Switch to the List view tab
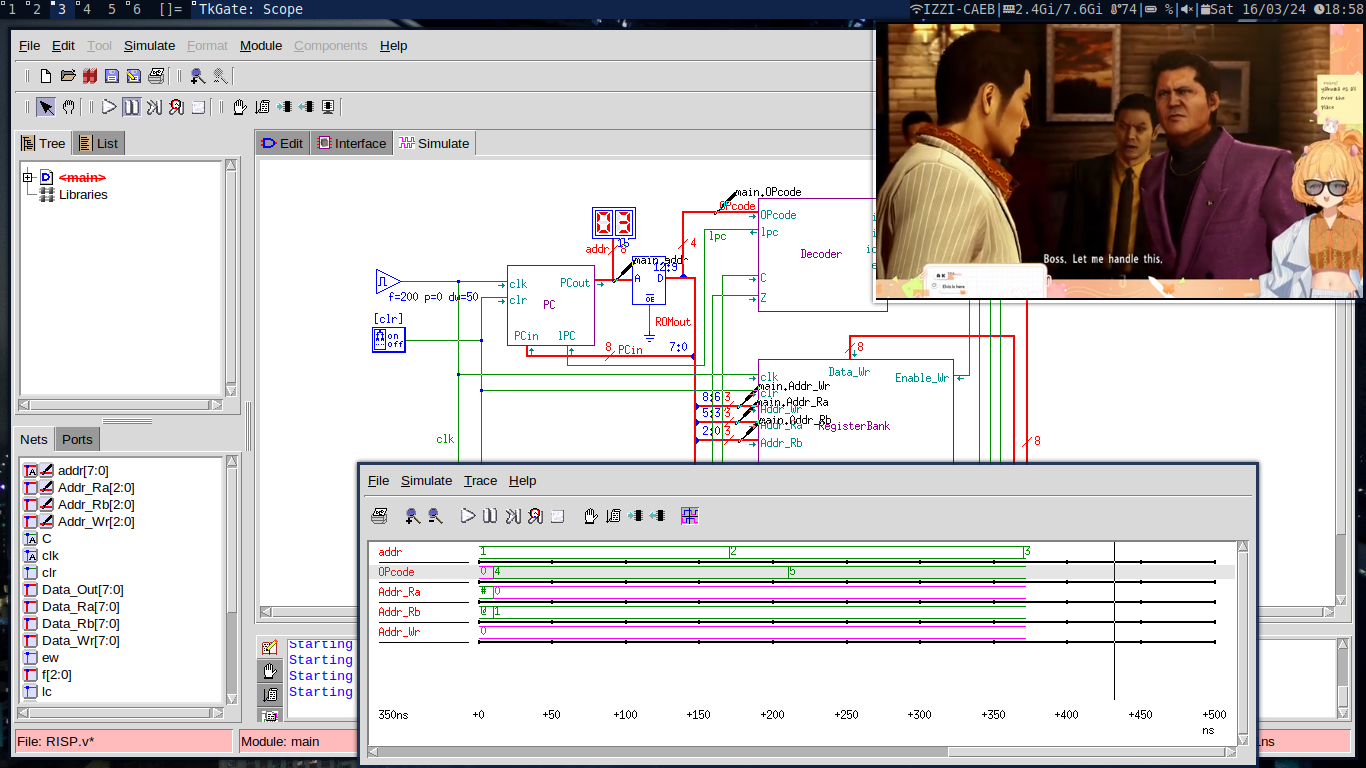The height and width of the screenshot is (768, 1366). coord(98,144)
